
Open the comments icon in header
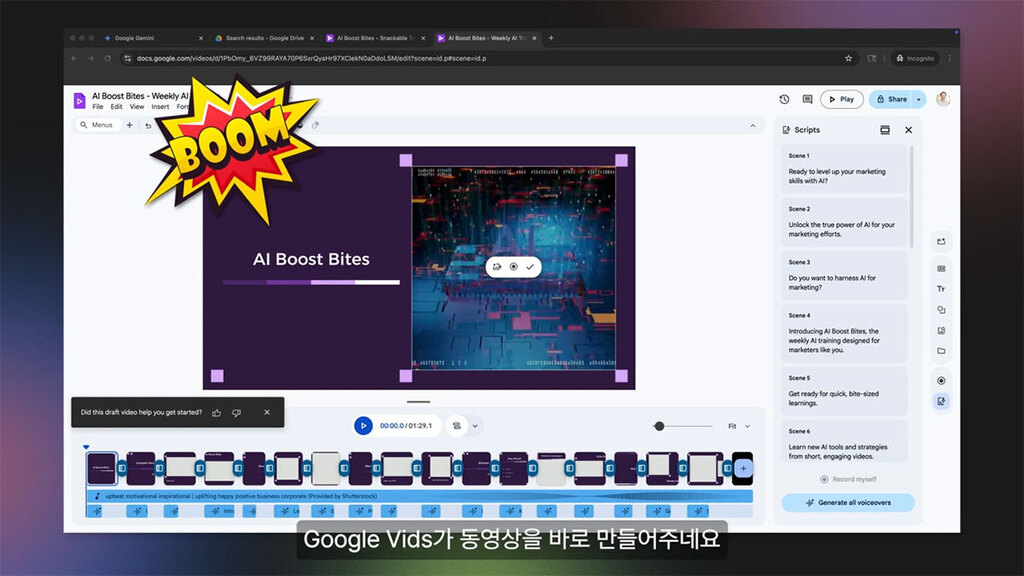(x=807, y=99)
